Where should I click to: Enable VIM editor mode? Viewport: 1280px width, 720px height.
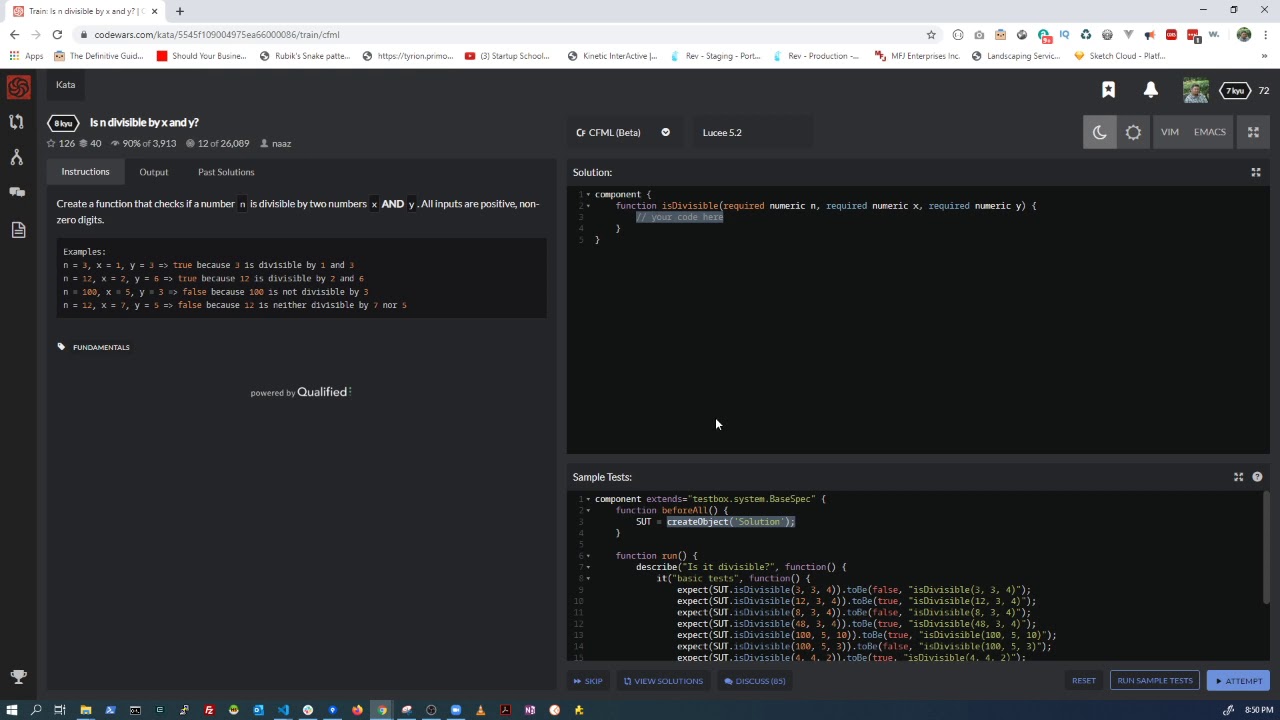(x=1169, y=132)
